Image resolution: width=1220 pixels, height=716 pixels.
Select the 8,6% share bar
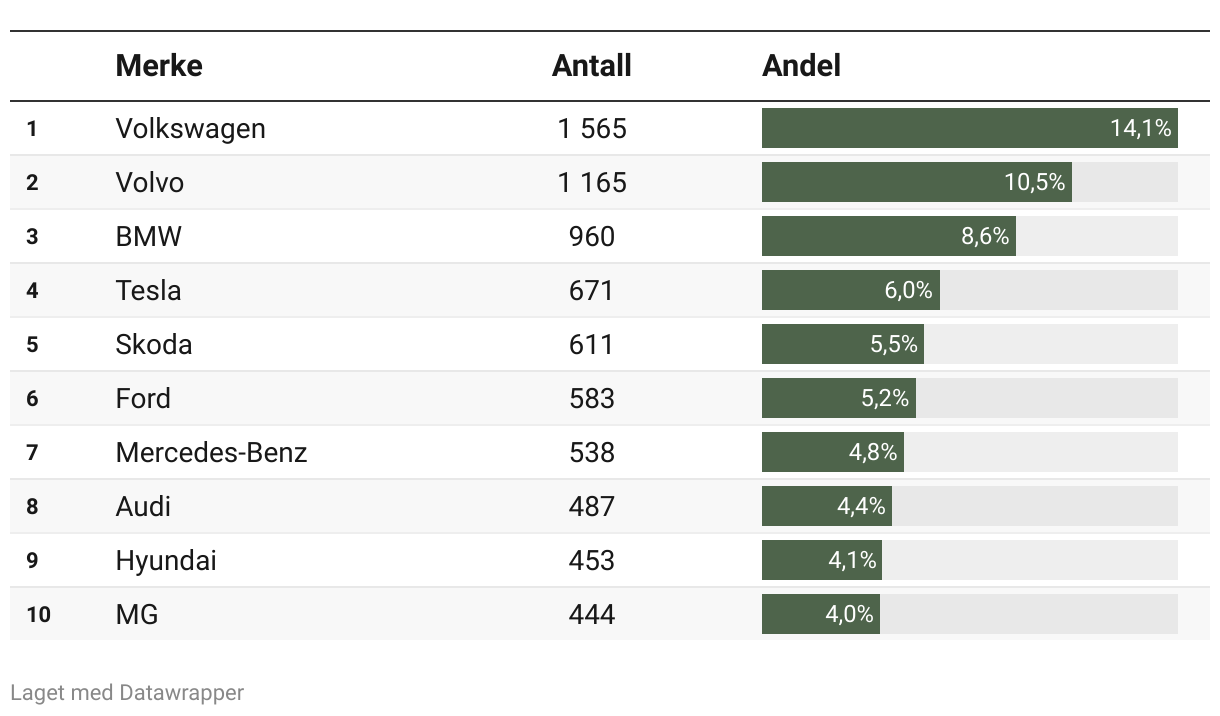[888, 237]
